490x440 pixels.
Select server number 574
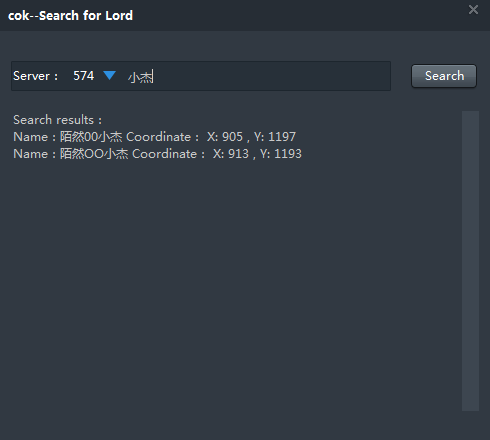coord(84,76)
